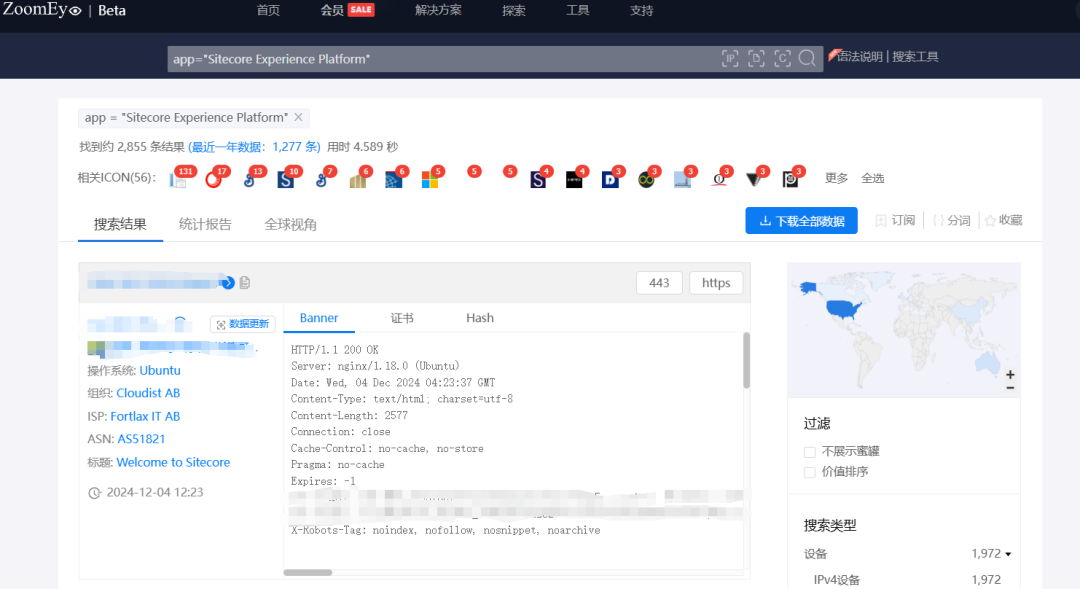The height and width of the screenshot is (589, 1080).
Task: Select related icon with 131 badge
Action: [x=178, y=180]
